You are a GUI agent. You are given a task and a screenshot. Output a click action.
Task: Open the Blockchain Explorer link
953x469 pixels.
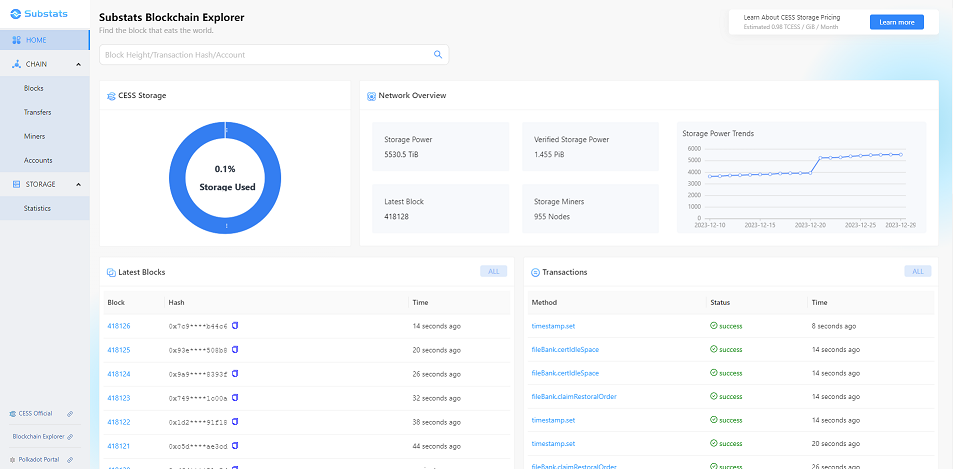pos(38,437)
